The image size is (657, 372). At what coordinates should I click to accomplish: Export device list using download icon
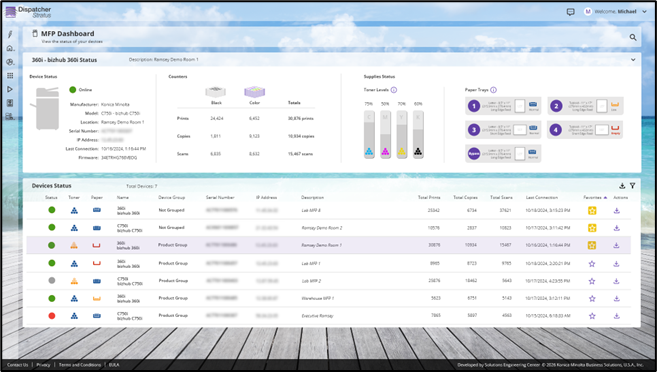(622, 186)
